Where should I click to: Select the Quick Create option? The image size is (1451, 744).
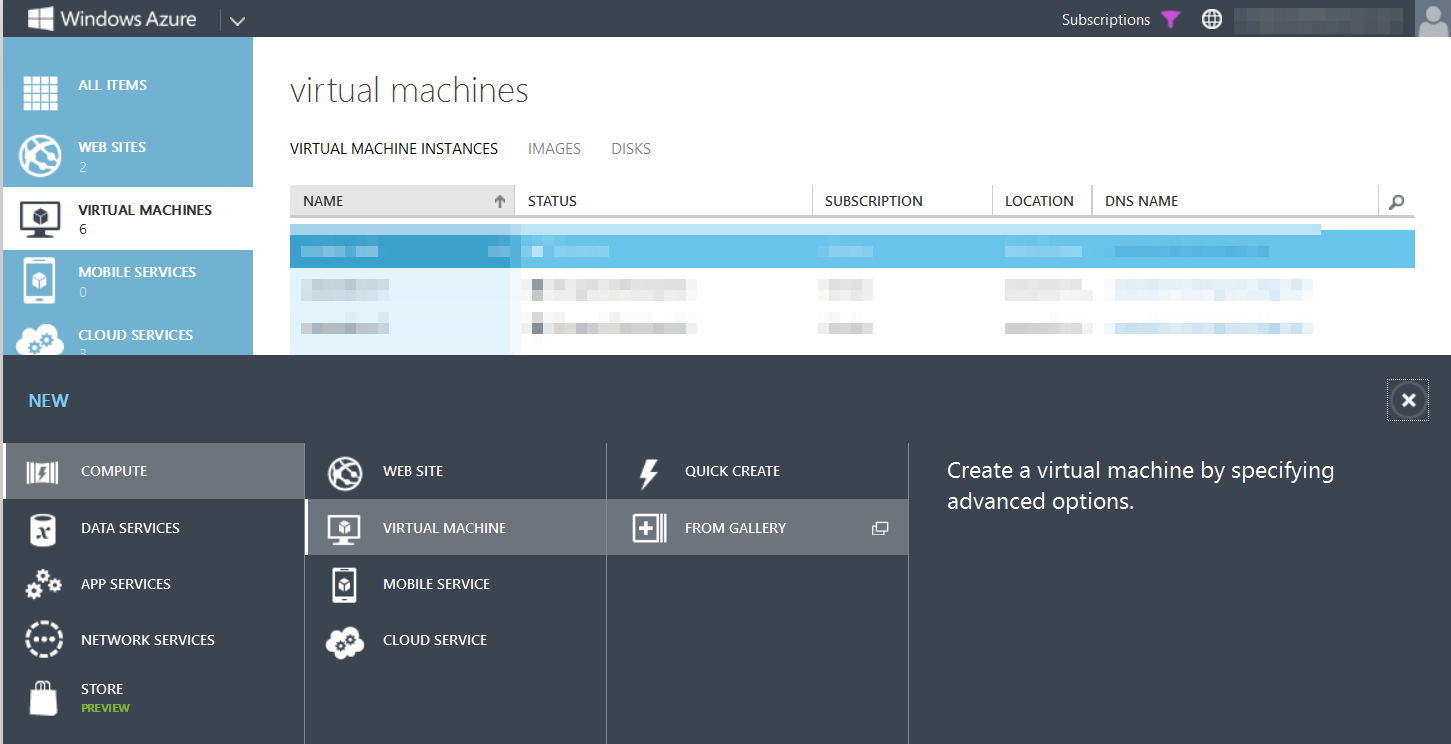pyautogui.click(x=758, y=471)
